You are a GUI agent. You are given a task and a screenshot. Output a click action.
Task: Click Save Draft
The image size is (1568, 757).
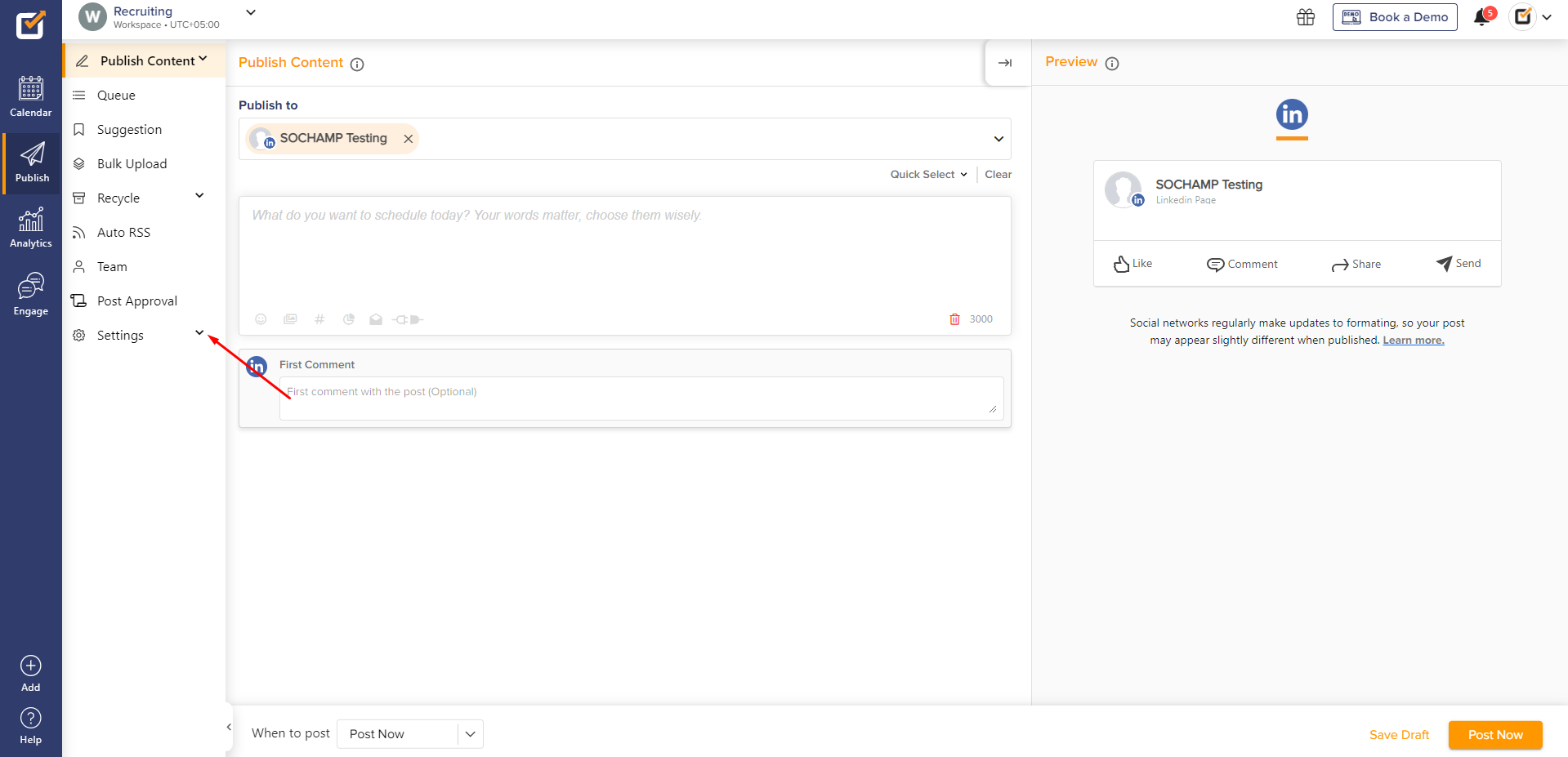pos(1399,735)
